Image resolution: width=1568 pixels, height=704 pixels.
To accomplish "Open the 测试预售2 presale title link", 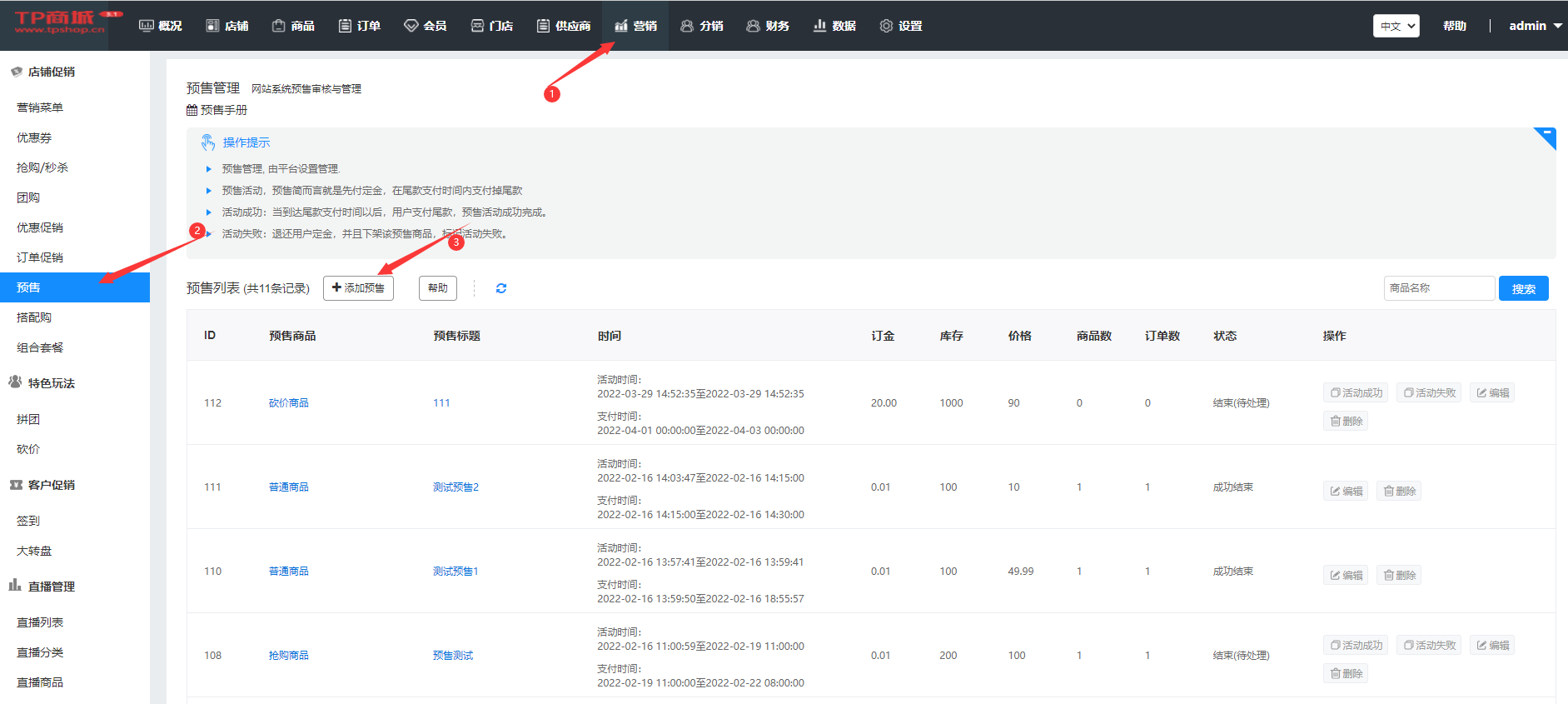I will pyautogui.click(x=455, y=487).
